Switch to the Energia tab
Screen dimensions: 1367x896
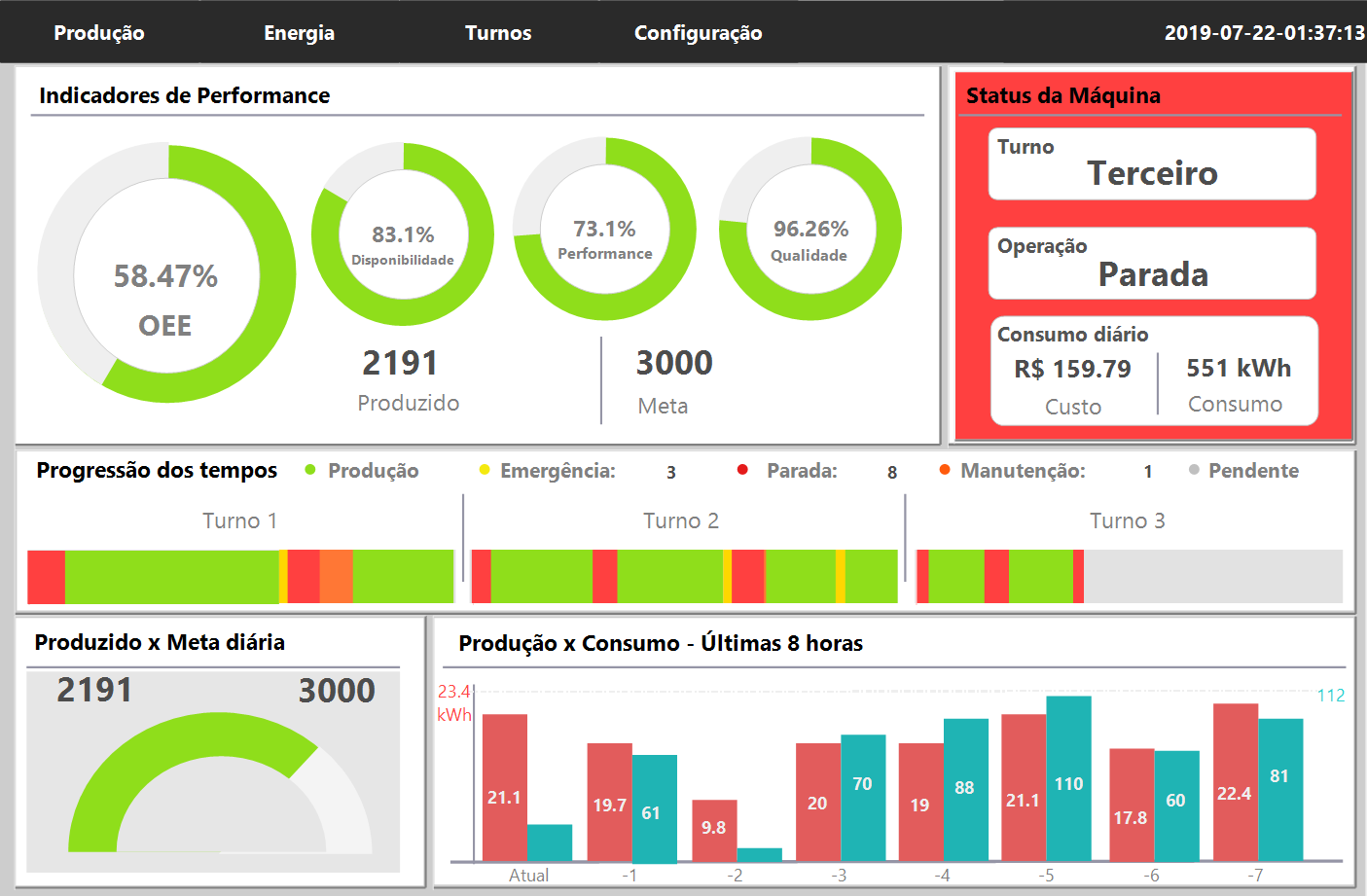click(x=299, y=33)
